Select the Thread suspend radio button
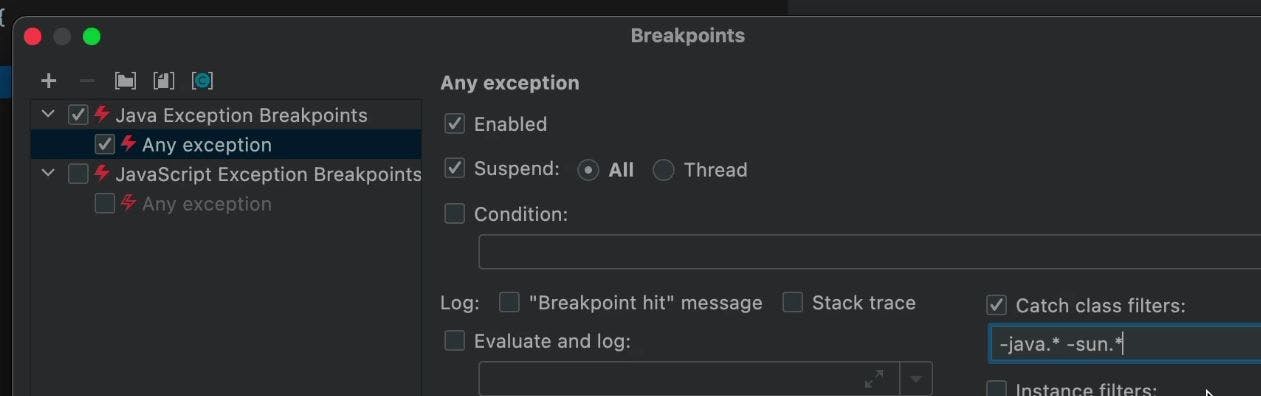The image size is (1261, 396). click(x=663, y=170)
